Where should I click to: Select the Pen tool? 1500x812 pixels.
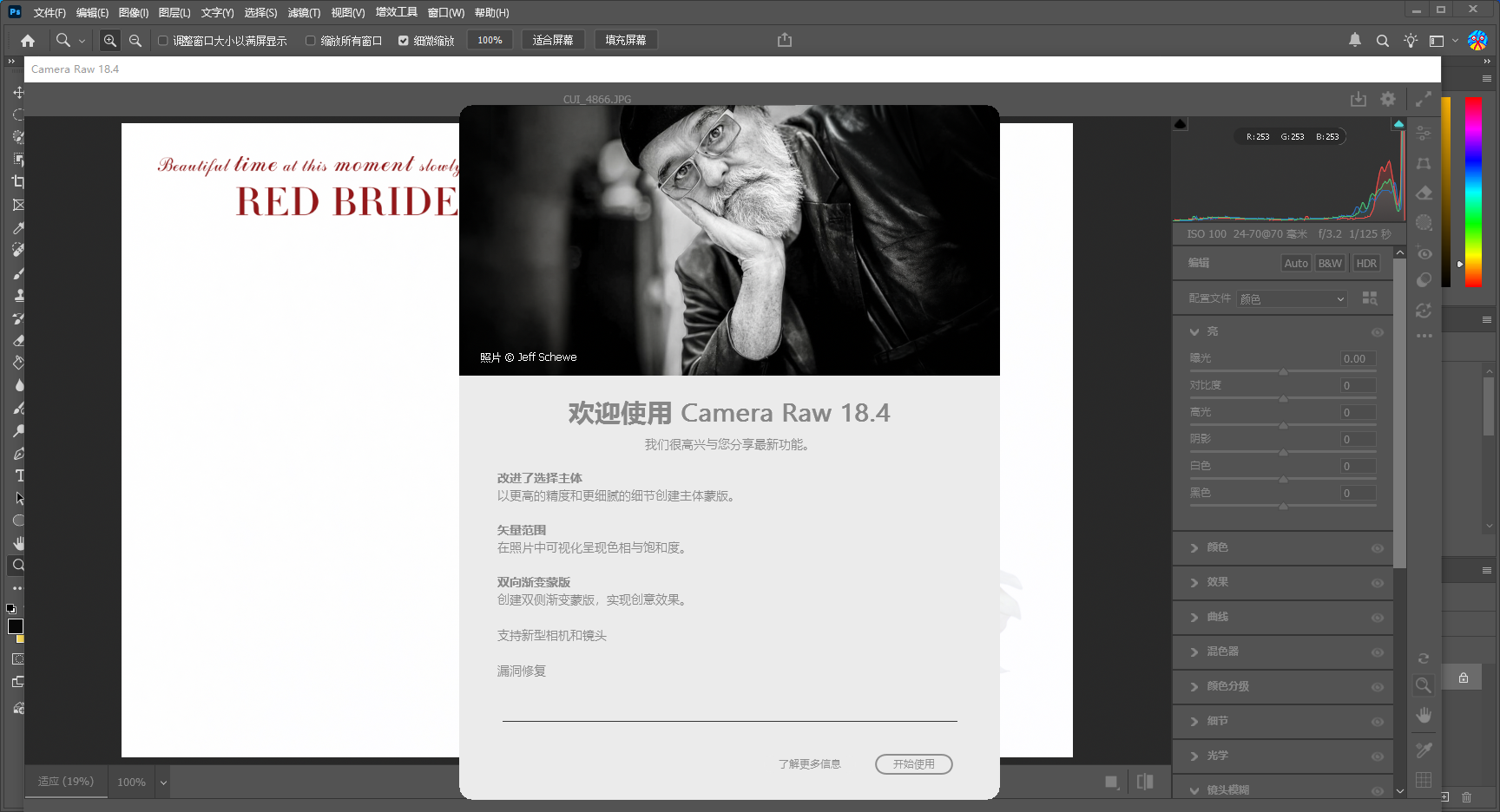point(18,454)
